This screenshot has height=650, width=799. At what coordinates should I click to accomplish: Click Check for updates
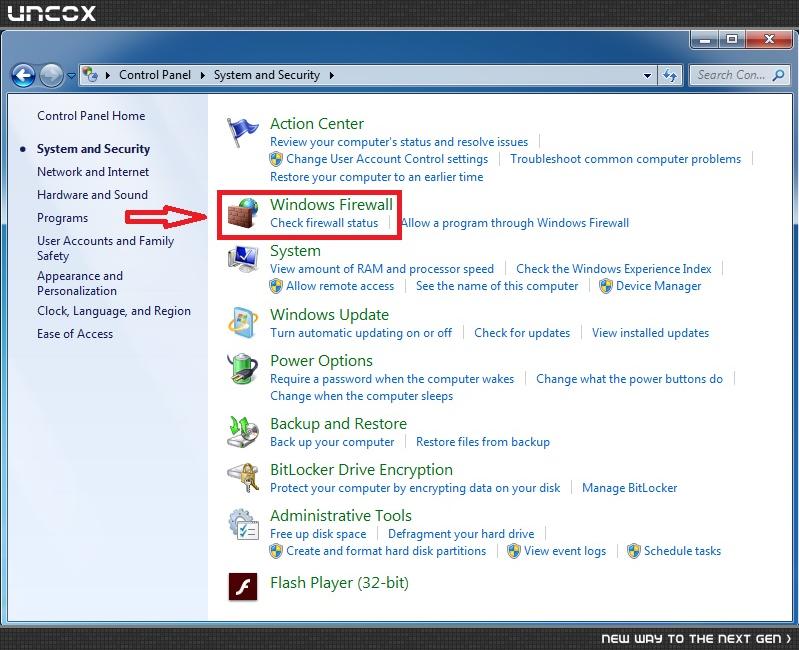(522, 333)
